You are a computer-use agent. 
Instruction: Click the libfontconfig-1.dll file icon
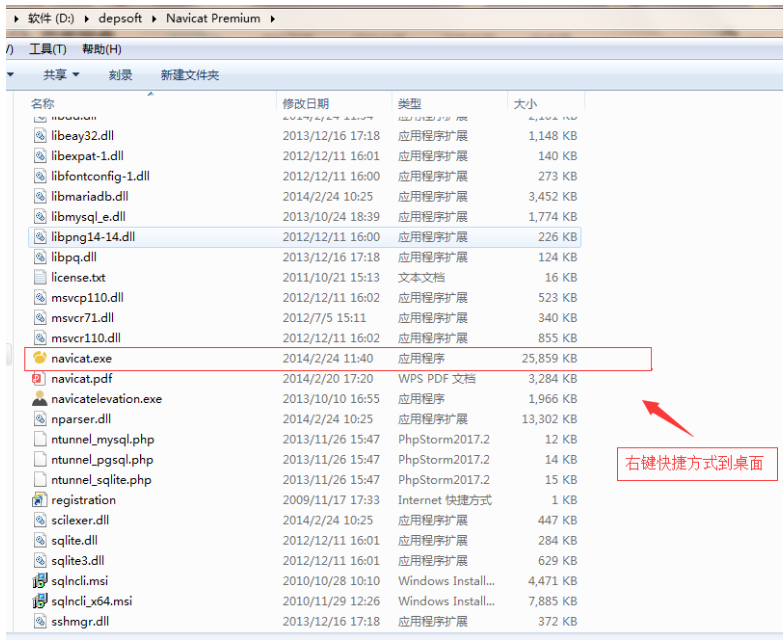pyautogui.click(x=40, y=176)
